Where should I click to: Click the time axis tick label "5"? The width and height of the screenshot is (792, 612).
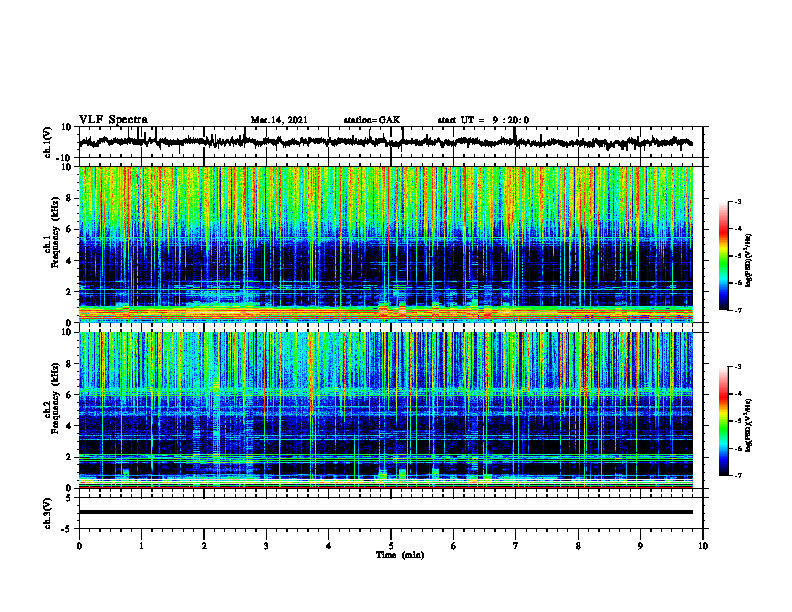pyautogui.click(x=391, y=546)
